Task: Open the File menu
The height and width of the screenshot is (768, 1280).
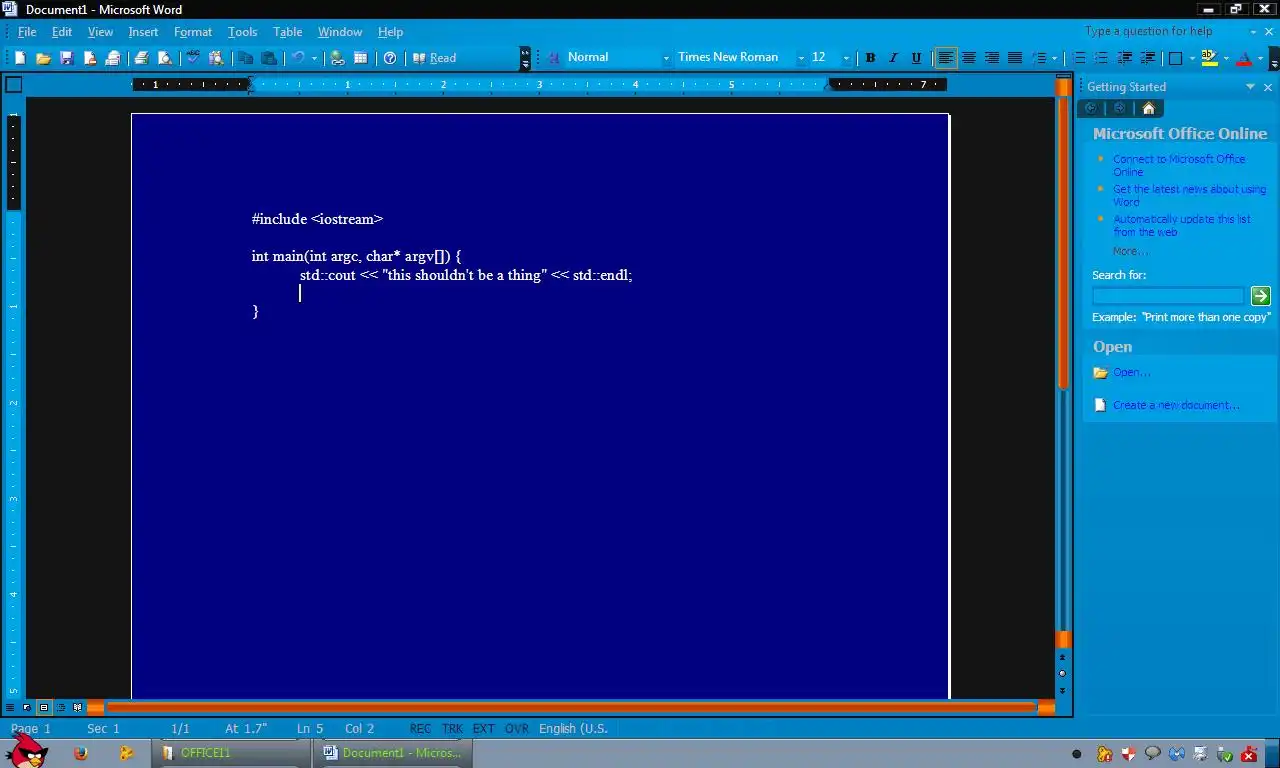Action: point(27,32)
